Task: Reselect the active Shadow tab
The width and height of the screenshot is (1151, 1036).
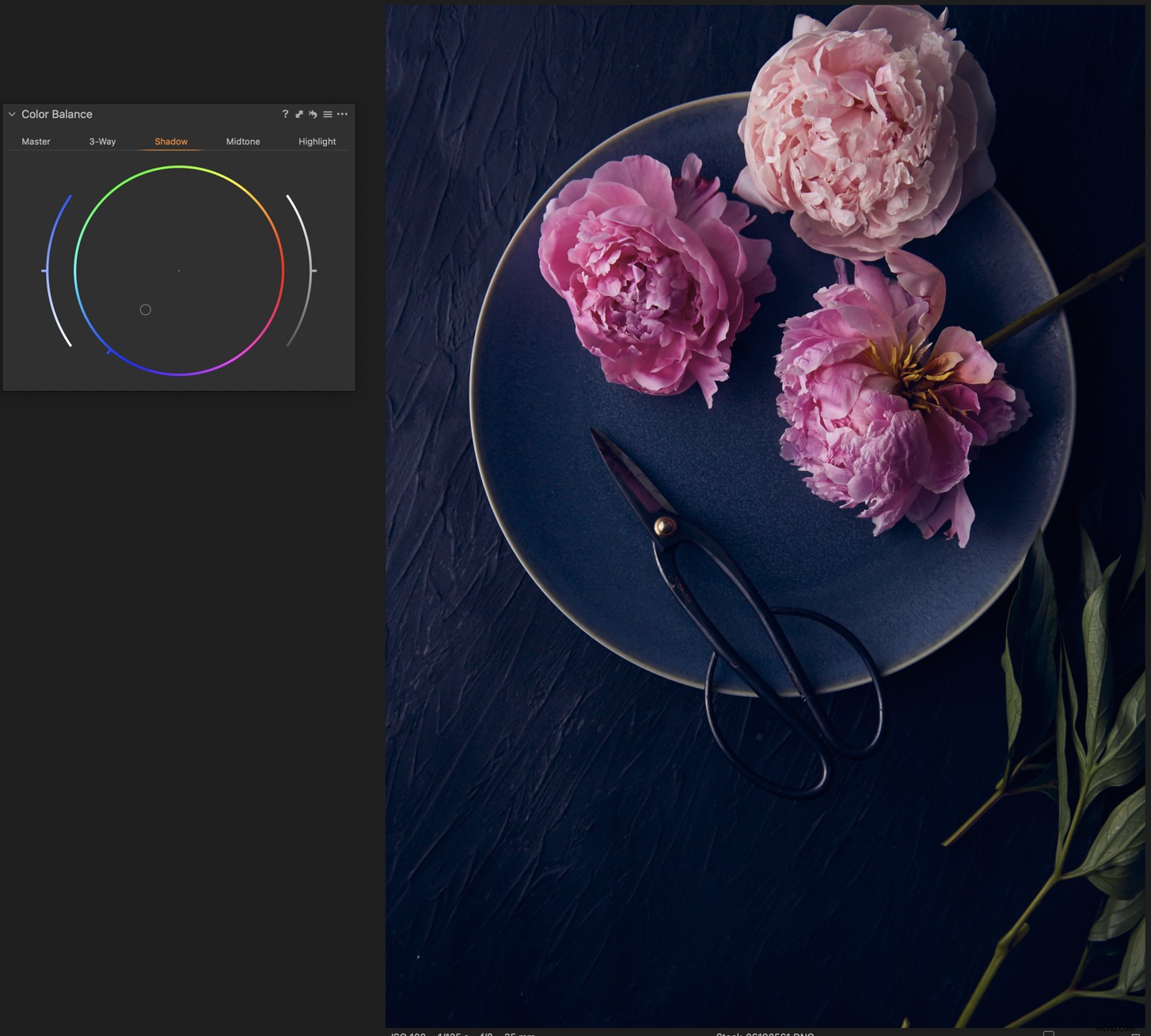Action: (x=170, y=142)
